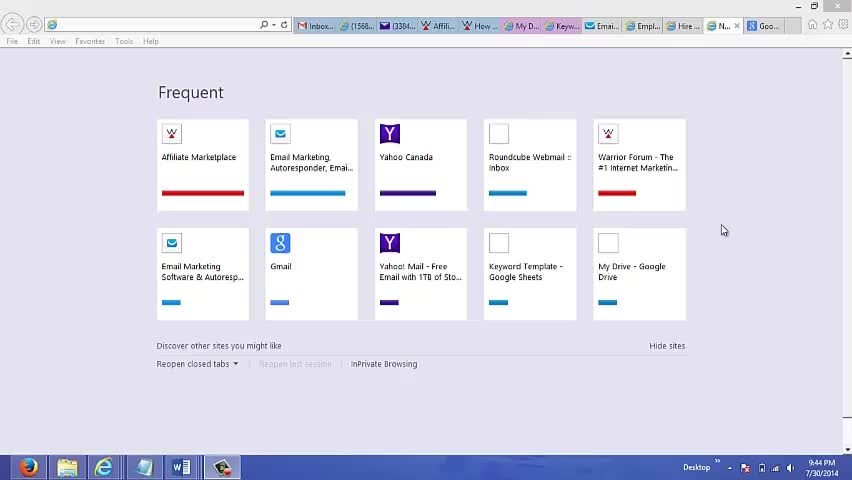The image size is (852, 480).
Task: Open Email Marketing, Autoresponder tile
Action: [x=311, y=165]
